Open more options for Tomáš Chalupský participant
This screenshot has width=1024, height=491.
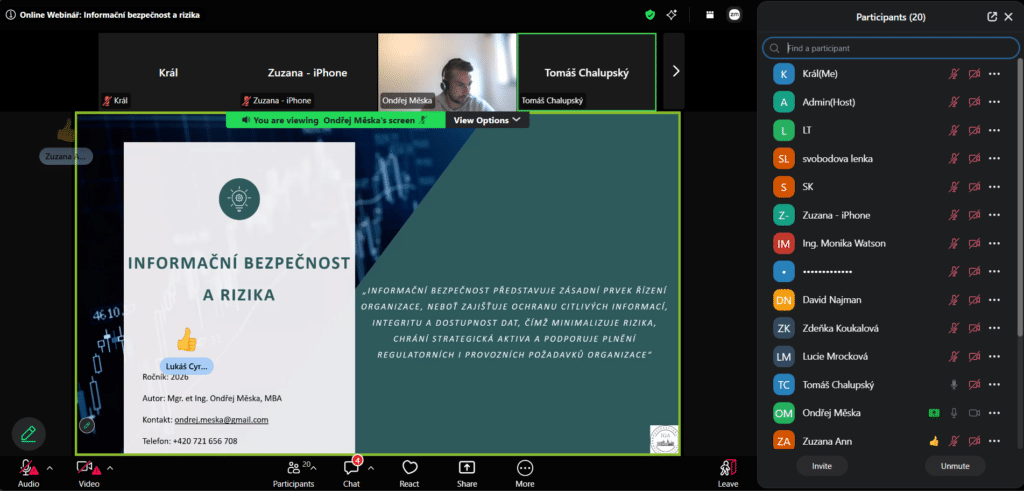point(994,385)
